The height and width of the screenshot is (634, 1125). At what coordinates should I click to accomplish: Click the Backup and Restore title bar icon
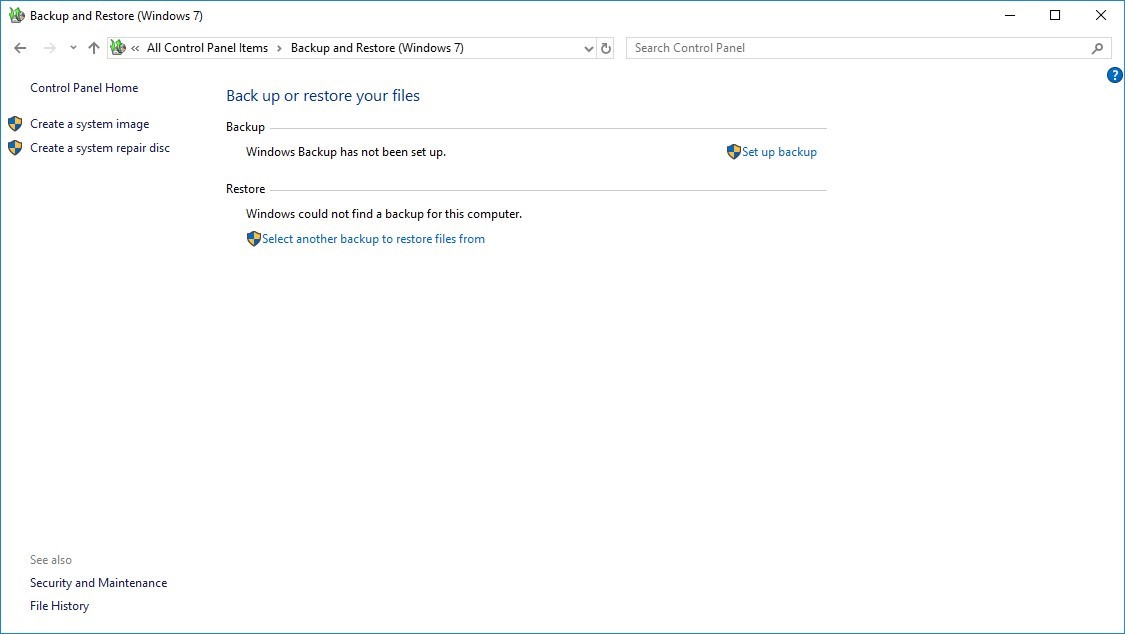coord(17,15)
